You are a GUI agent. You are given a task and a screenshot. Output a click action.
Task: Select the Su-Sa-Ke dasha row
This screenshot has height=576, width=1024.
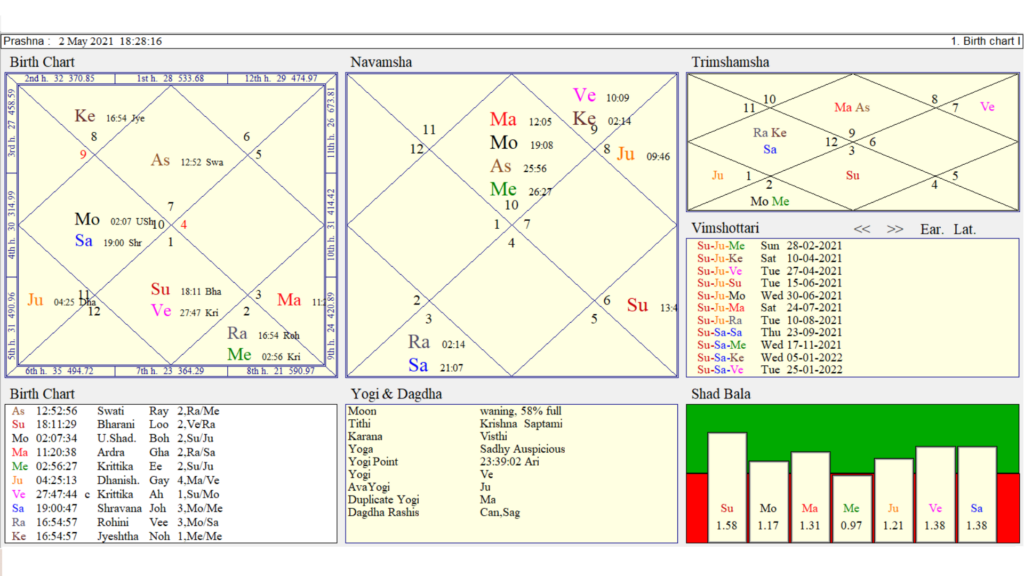click(769, 357)
